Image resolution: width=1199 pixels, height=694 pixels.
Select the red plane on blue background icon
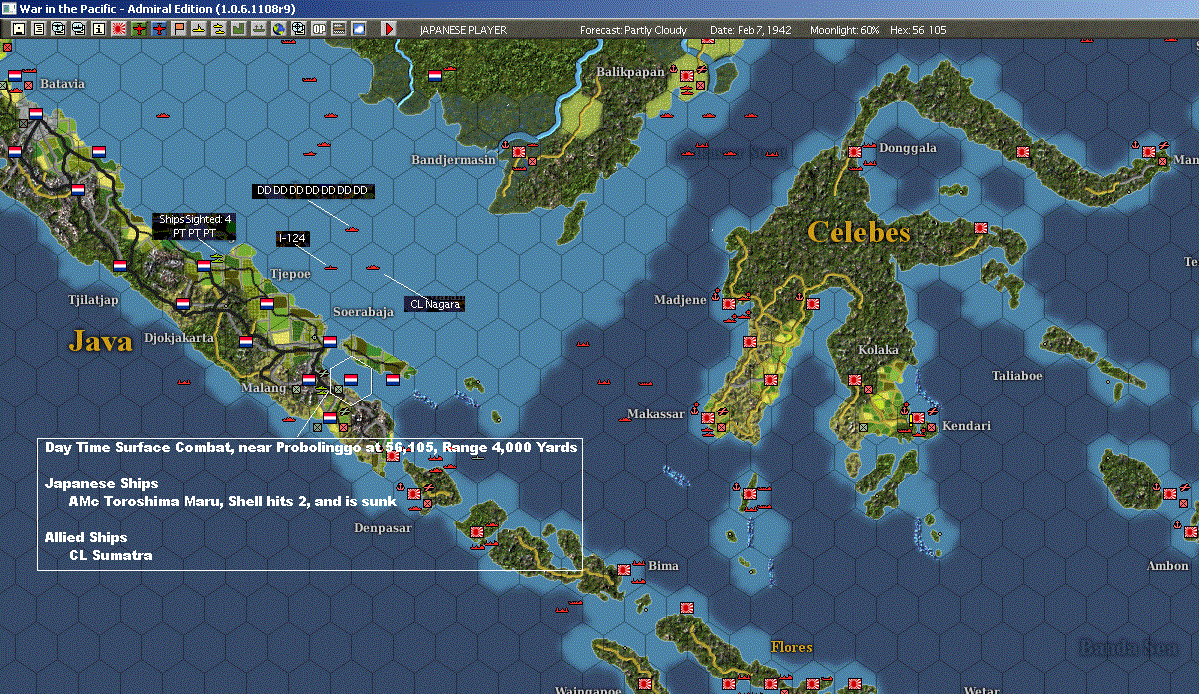(158, 29)
